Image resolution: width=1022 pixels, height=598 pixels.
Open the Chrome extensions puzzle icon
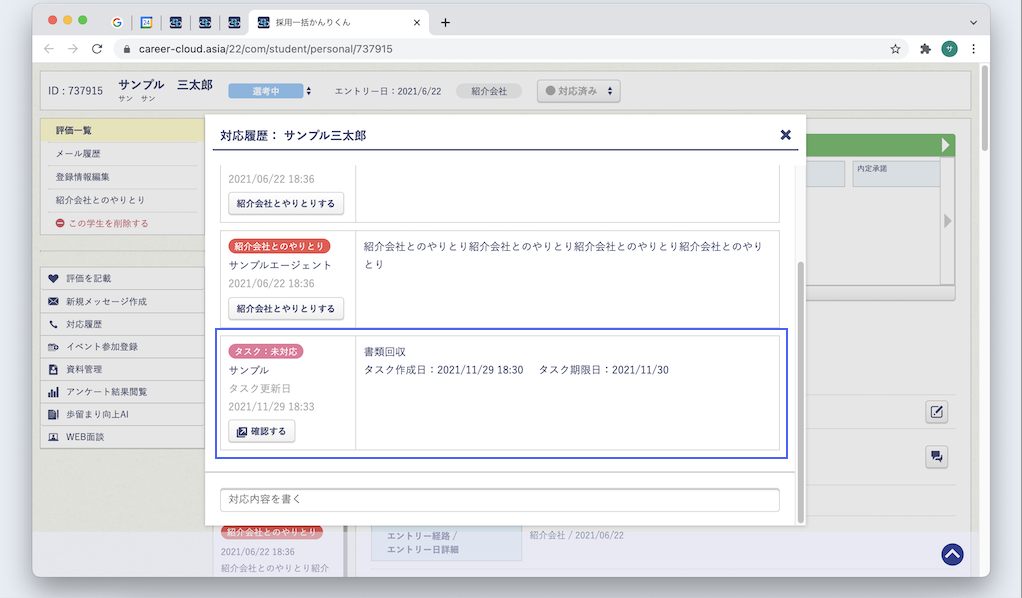(x=925, y=48)
